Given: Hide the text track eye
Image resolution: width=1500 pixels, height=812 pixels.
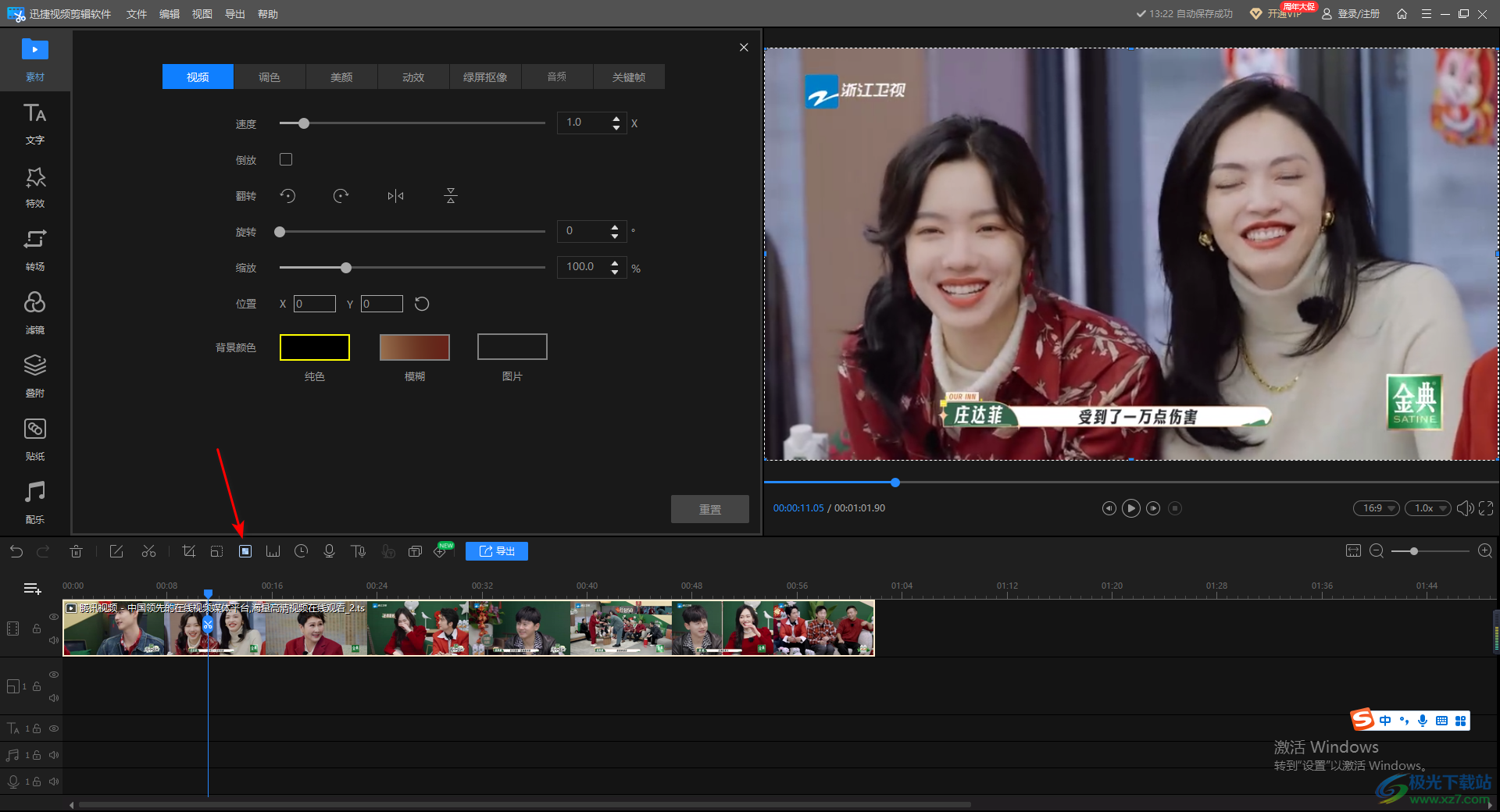Looking at the screenshot, I should point(54,728).
